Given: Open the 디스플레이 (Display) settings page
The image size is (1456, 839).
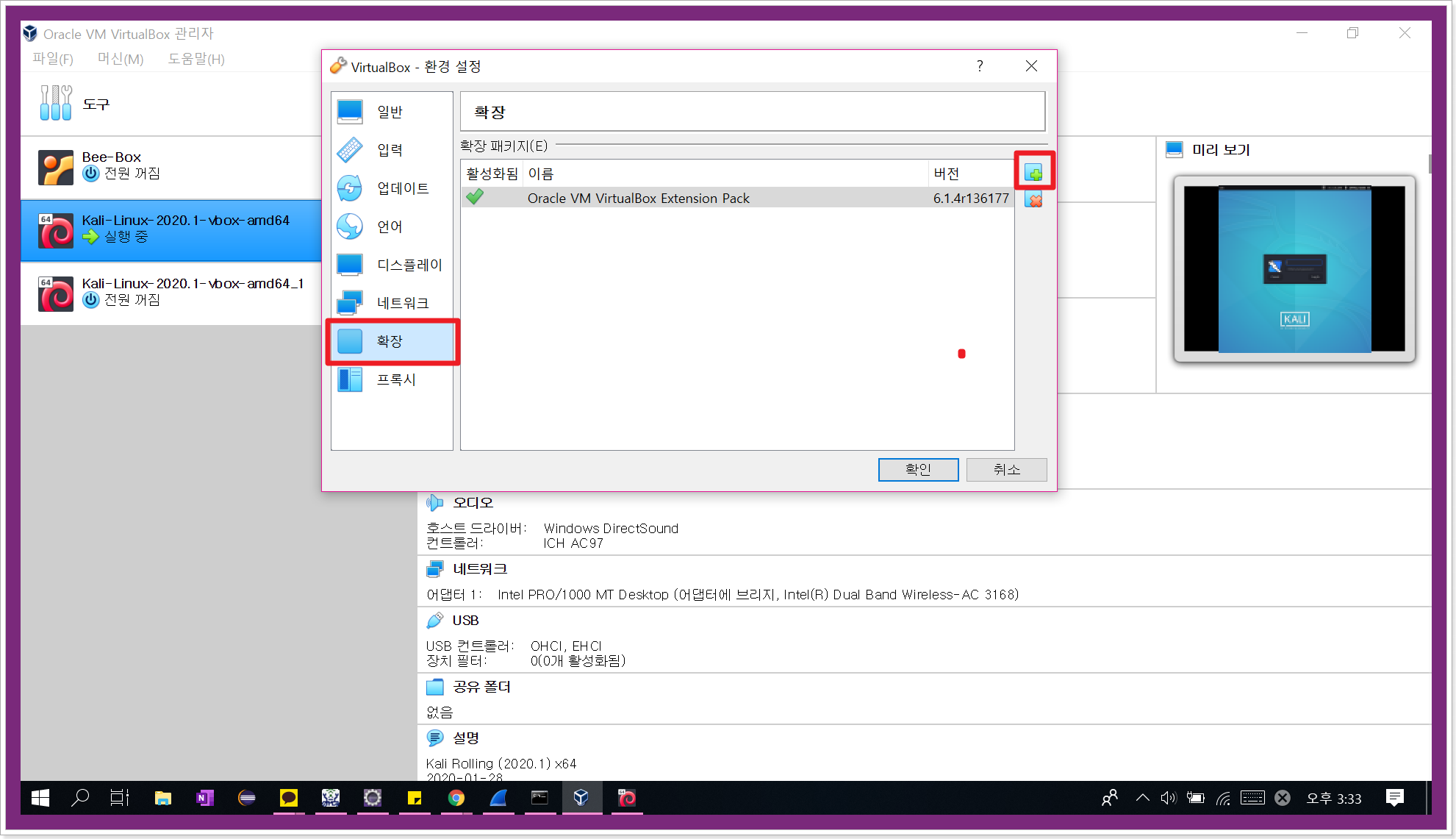Looking at the screenshot, I should click(409, 265).
